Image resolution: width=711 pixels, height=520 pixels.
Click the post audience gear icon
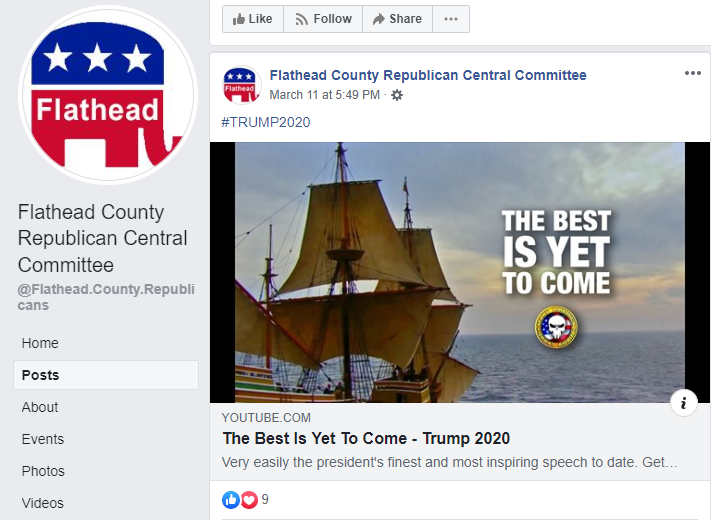(397, 95)
